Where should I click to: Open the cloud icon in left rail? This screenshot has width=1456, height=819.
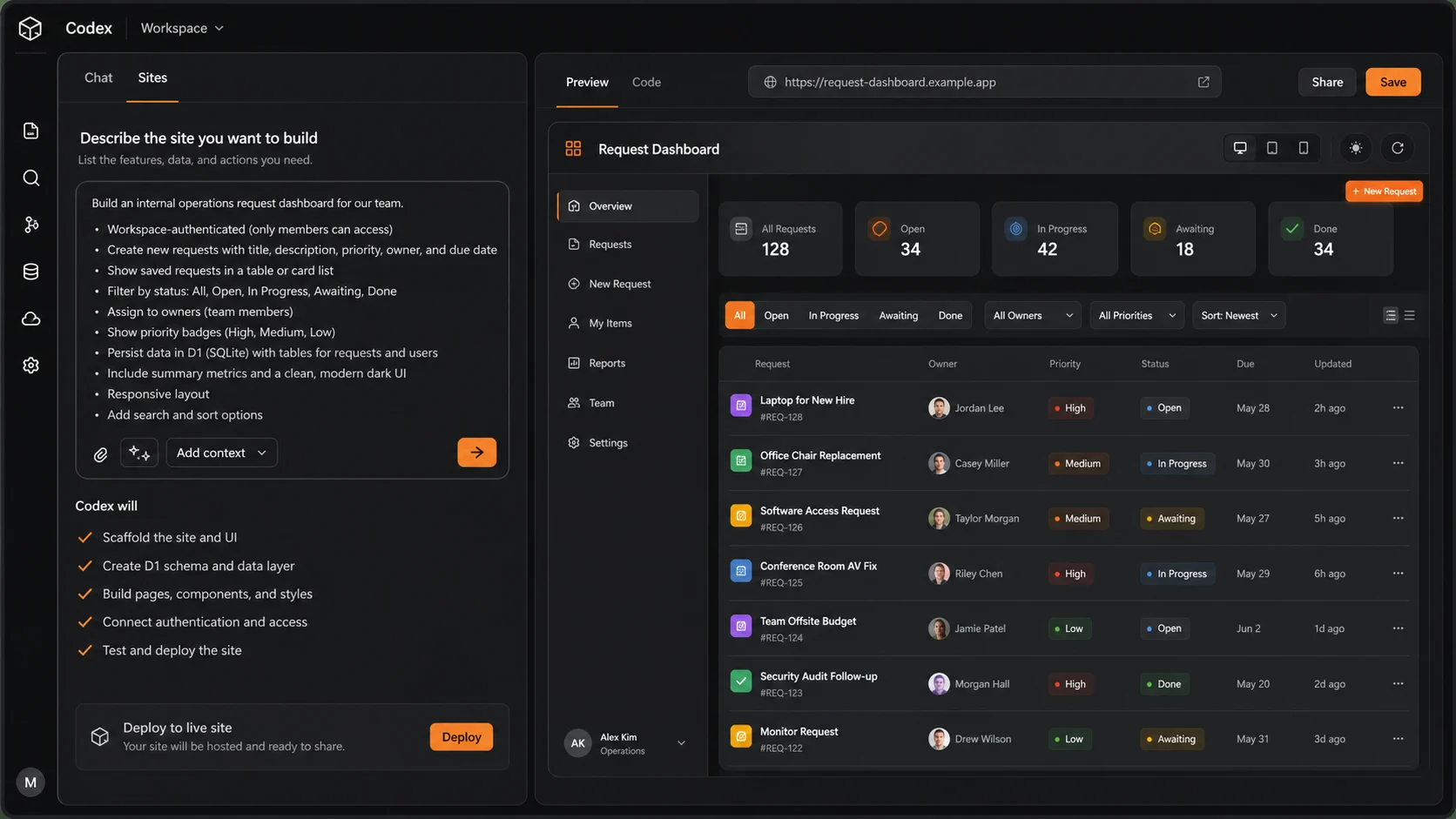[x=31, y=319]
